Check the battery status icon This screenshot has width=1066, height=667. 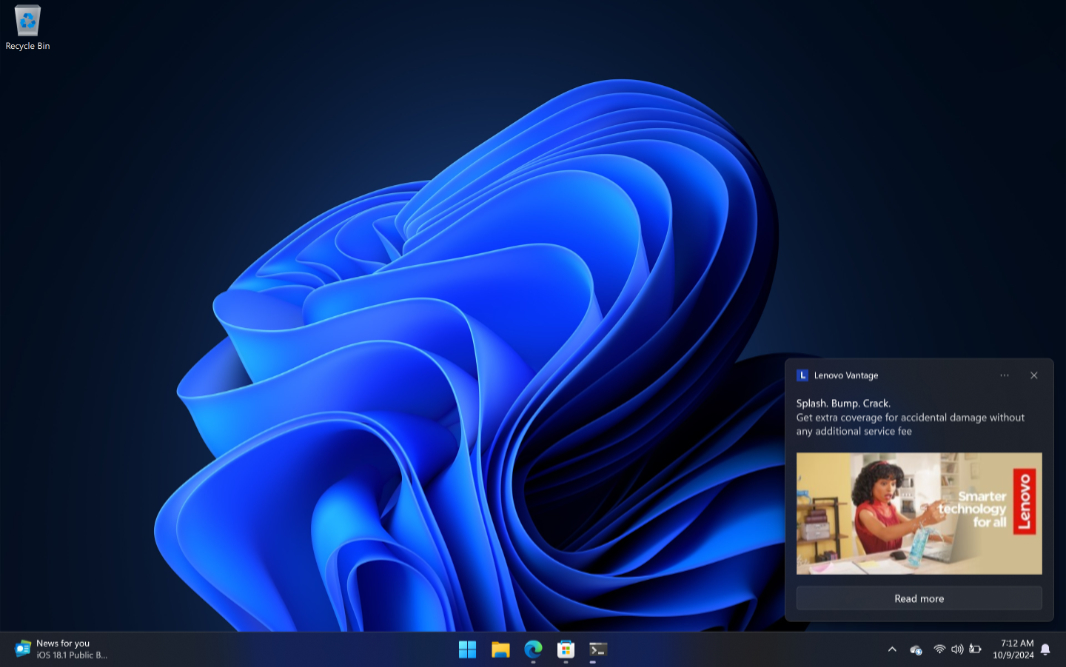point(975,649)
